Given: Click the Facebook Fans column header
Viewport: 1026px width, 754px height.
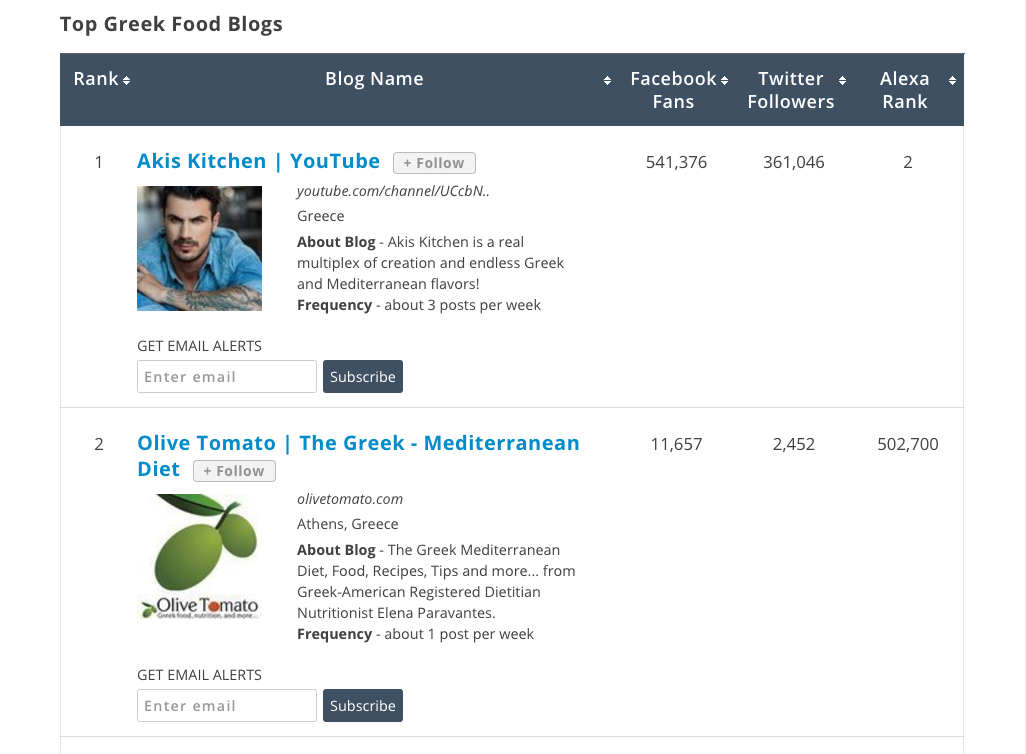Looking at the screenshot, I should point(673,90).
